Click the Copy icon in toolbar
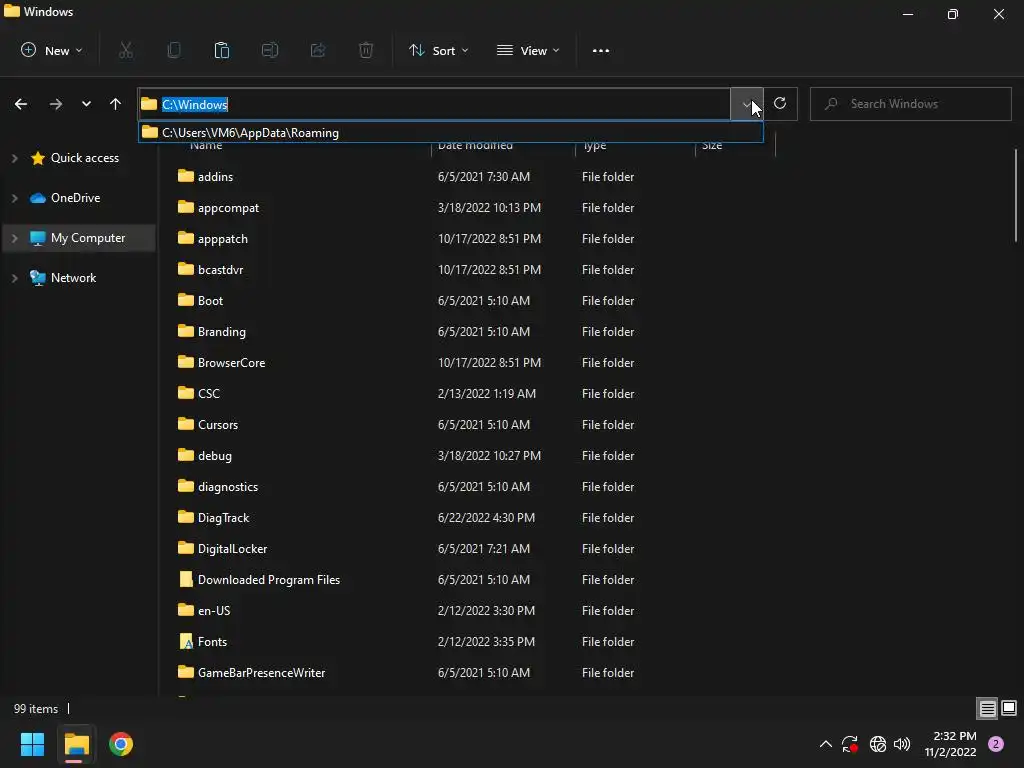This screenshot has height=768, width=1024. tap(174, 50)
